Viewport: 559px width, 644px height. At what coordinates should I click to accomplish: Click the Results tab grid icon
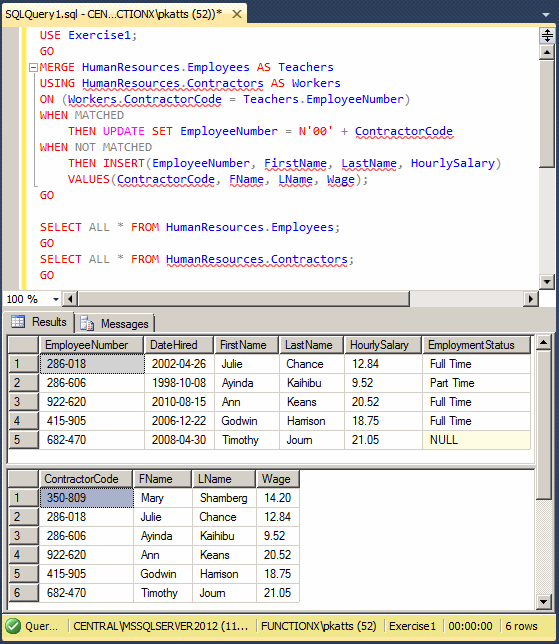[x=18, y=321]
